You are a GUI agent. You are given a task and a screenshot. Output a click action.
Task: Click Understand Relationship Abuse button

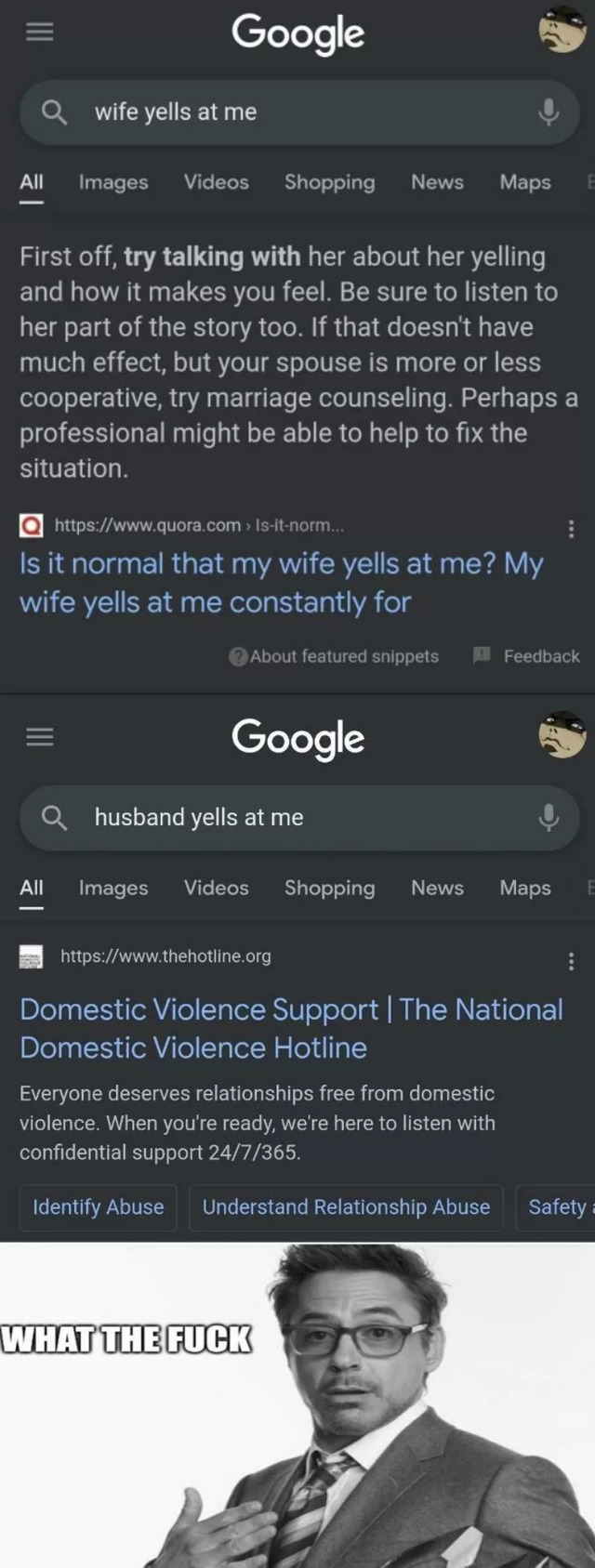[346, 1206]
